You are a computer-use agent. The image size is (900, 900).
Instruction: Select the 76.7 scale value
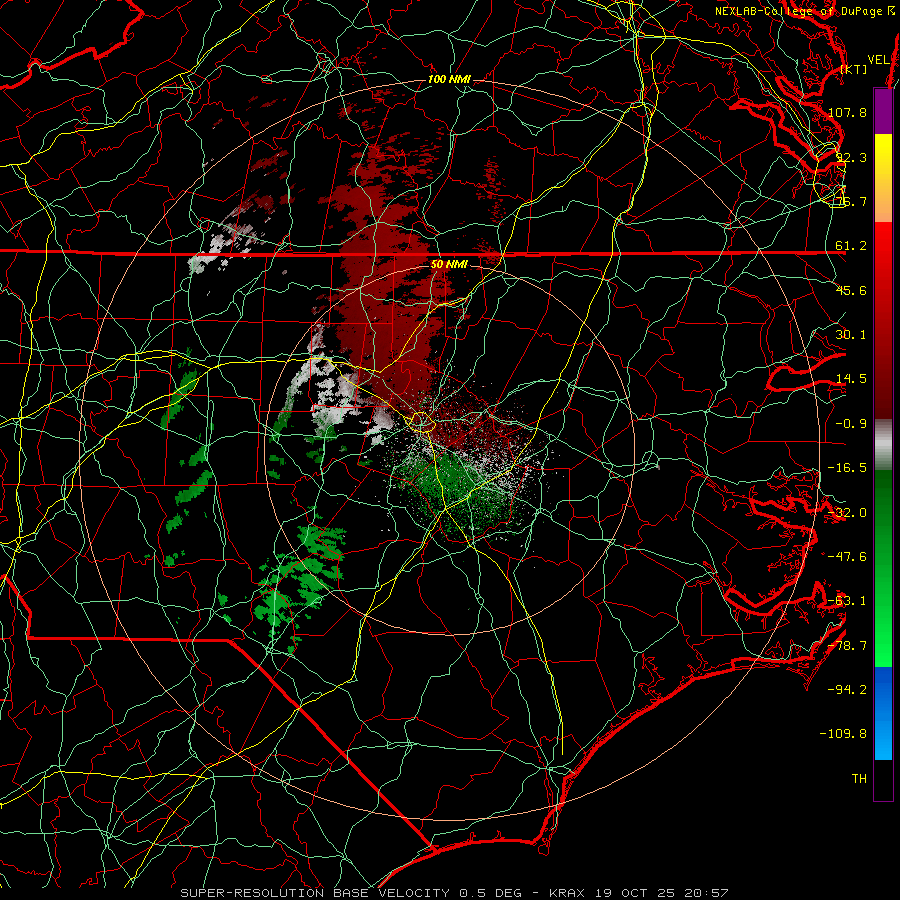(851, 201)
